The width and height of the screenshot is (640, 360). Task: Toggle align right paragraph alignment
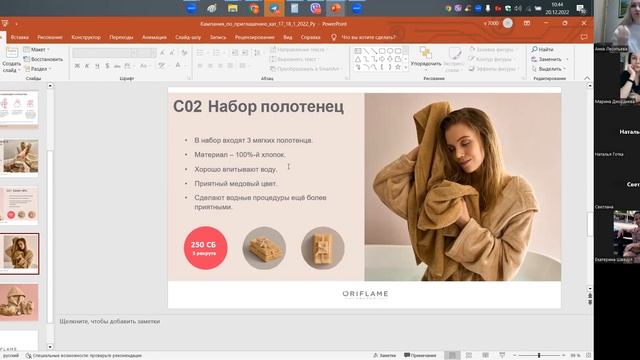[220, 66]
